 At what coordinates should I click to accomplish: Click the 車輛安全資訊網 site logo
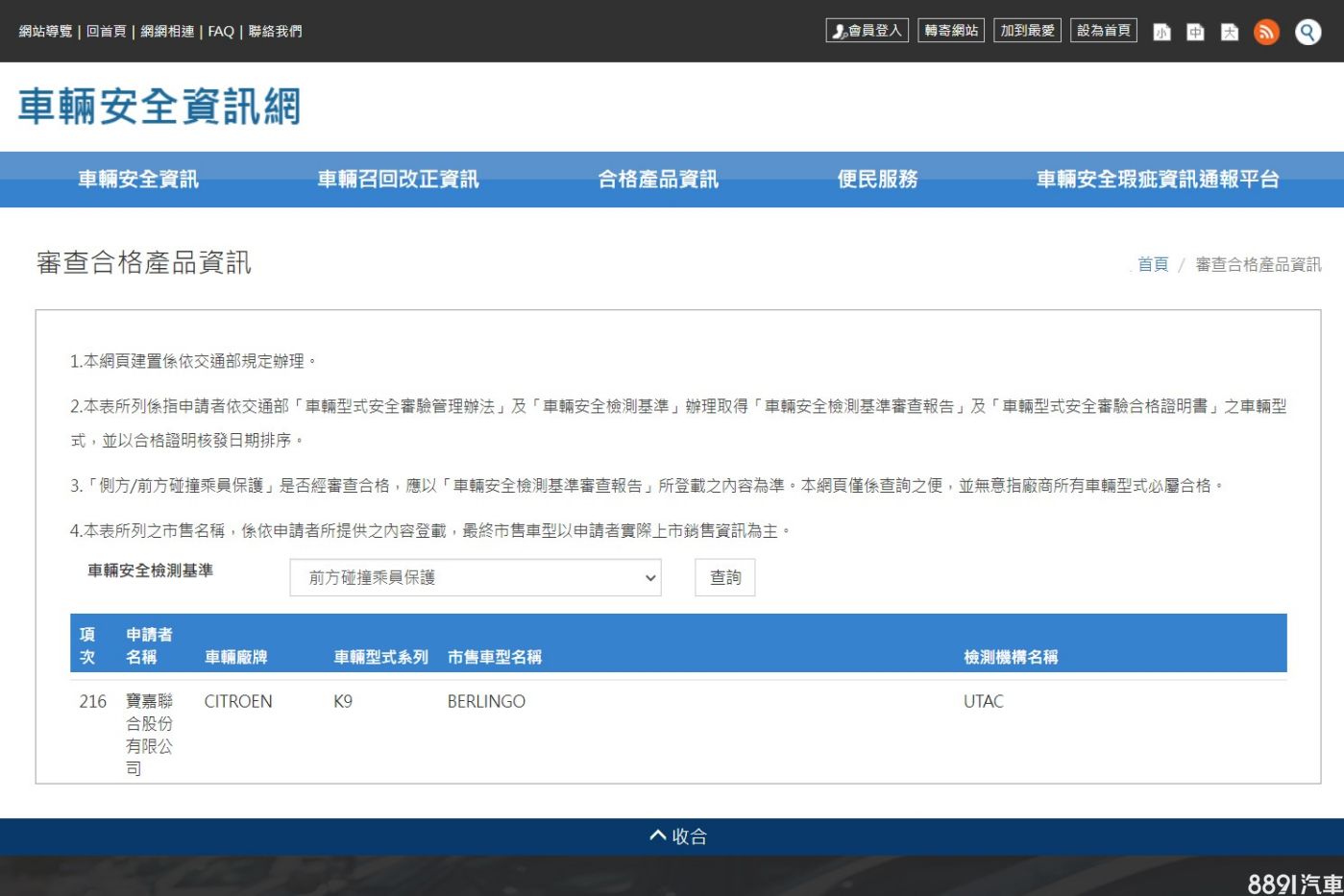(159, 107)
